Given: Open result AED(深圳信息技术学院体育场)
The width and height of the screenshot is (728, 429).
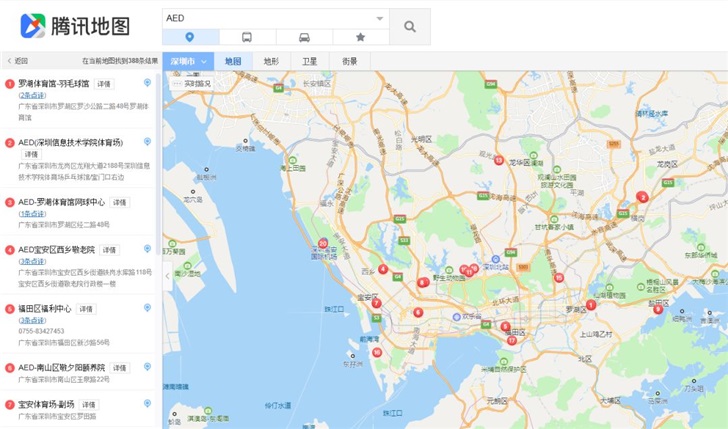Looking at the screenshot, I should (x=71, y=143).
